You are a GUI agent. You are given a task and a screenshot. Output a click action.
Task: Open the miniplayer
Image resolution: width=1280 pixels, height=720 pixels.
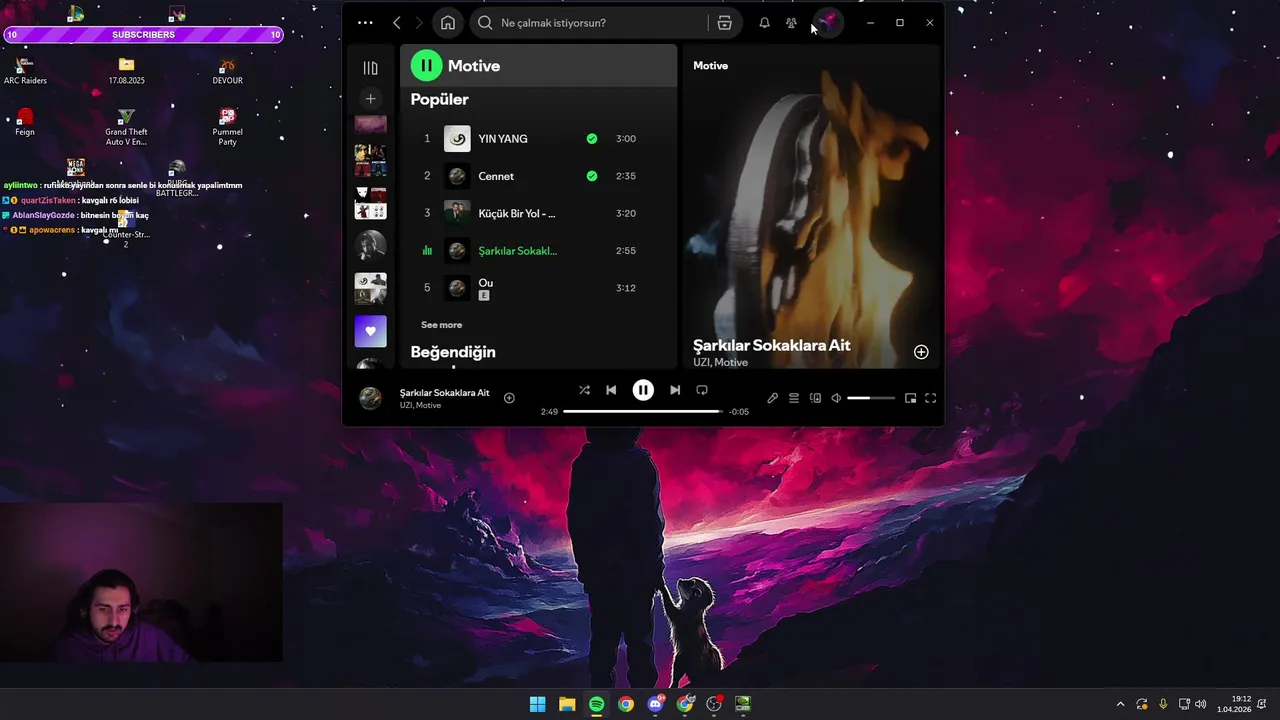pyautogui.click(x=910, y=398)
